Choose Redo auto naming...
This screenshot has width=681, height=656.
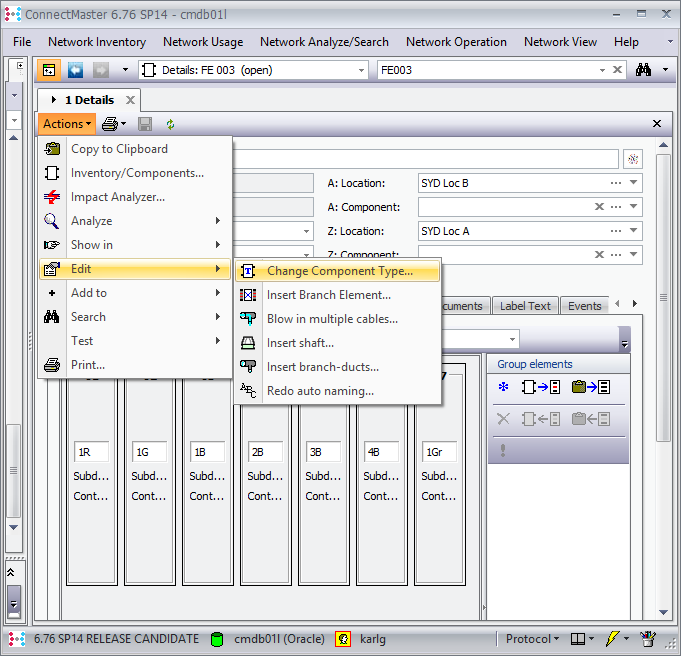click(x=338, y=391)
